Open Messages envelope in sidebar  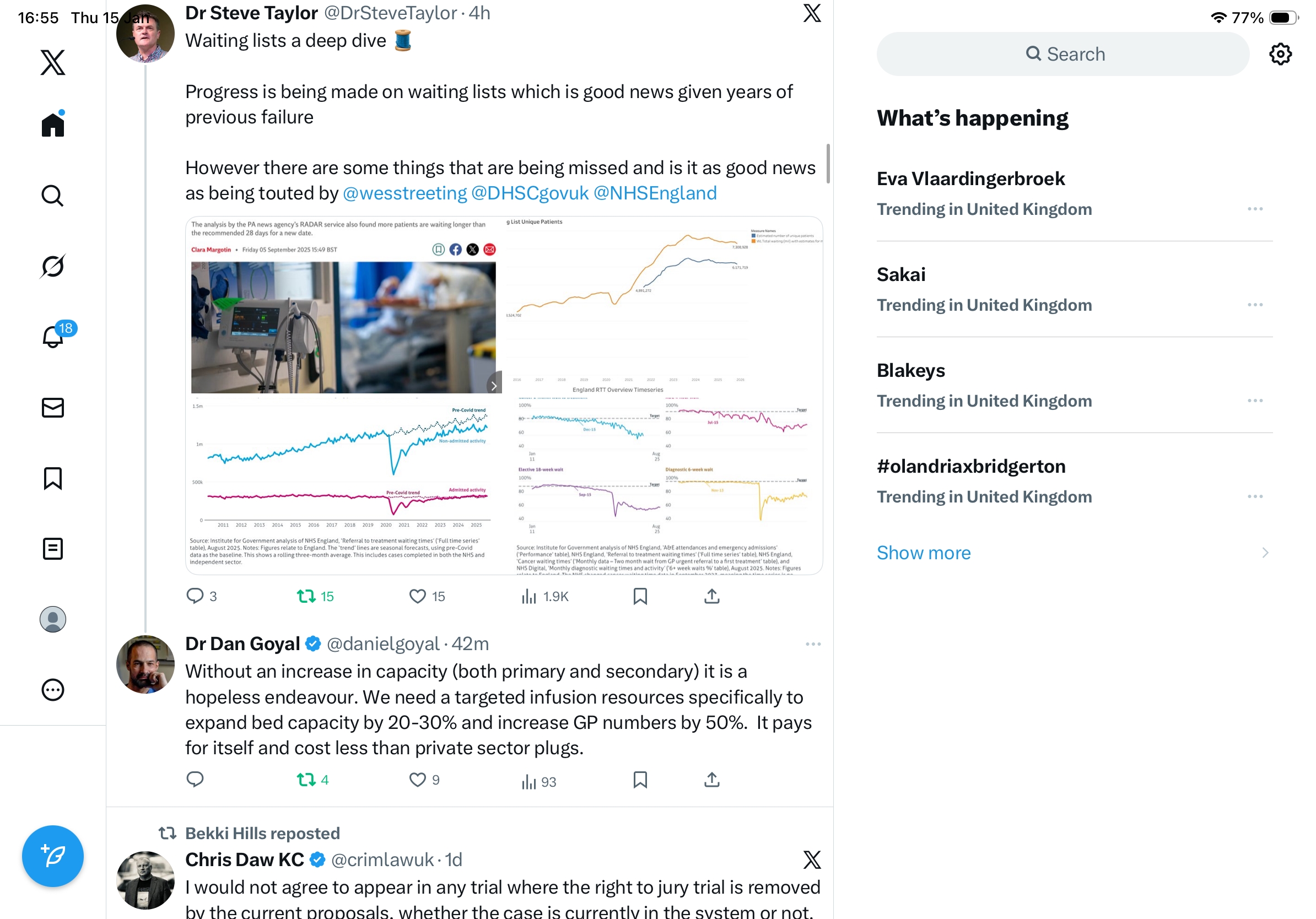(53, 407)
